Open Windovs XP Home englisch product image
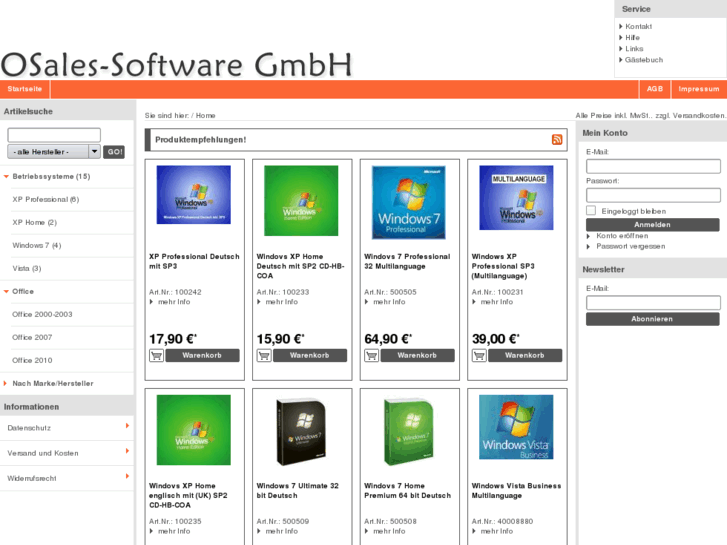 pos(194,430)
